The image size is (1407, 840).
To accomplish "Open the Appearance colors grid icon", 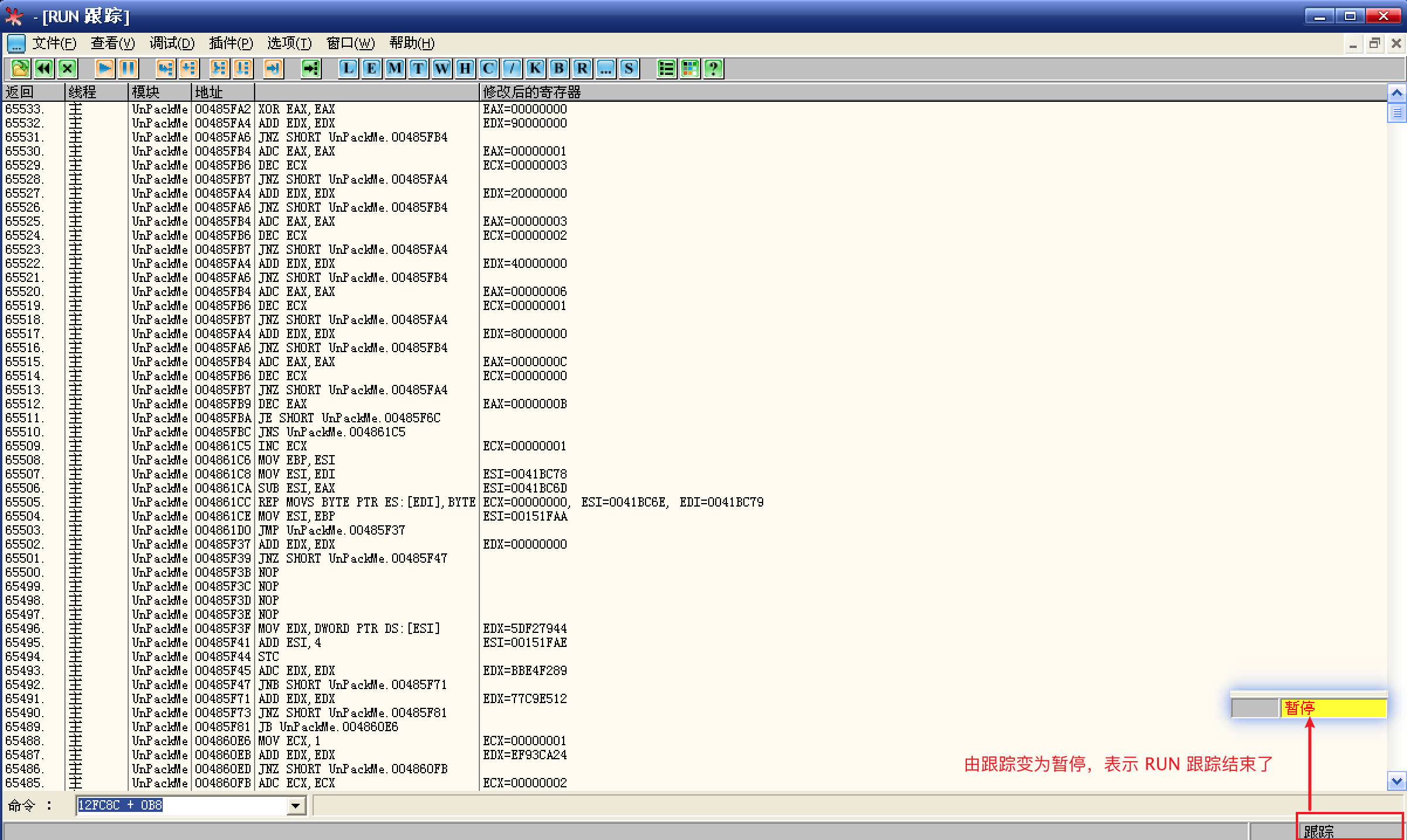I will [x=690, y=68].
